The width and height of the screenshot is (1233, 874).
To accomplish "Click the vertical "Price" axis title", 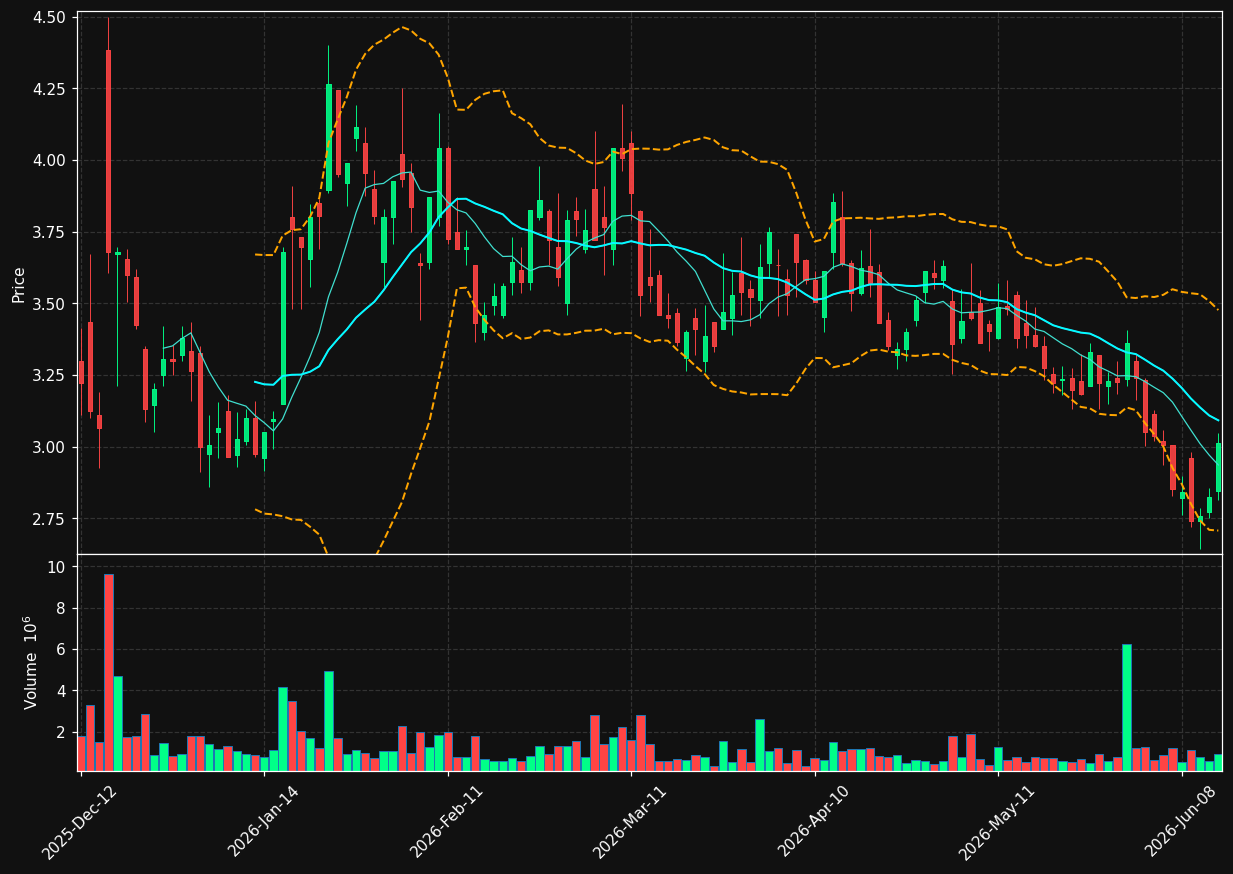I will [19, 284].
